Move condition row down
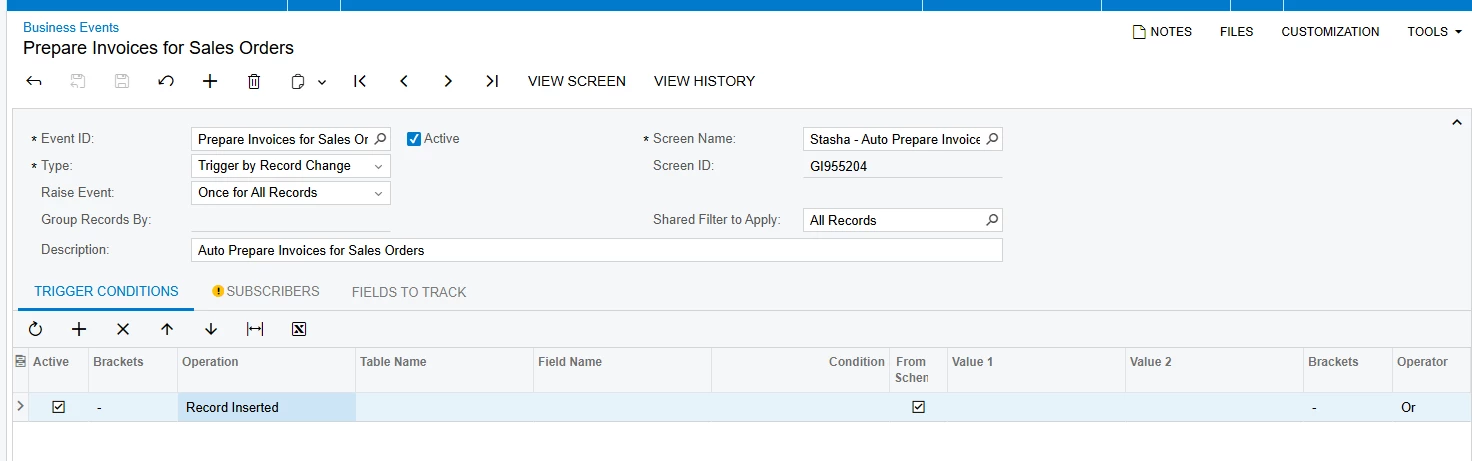Image resolution: width=1472 pixels, height=461 pixels. coord(211,329)
